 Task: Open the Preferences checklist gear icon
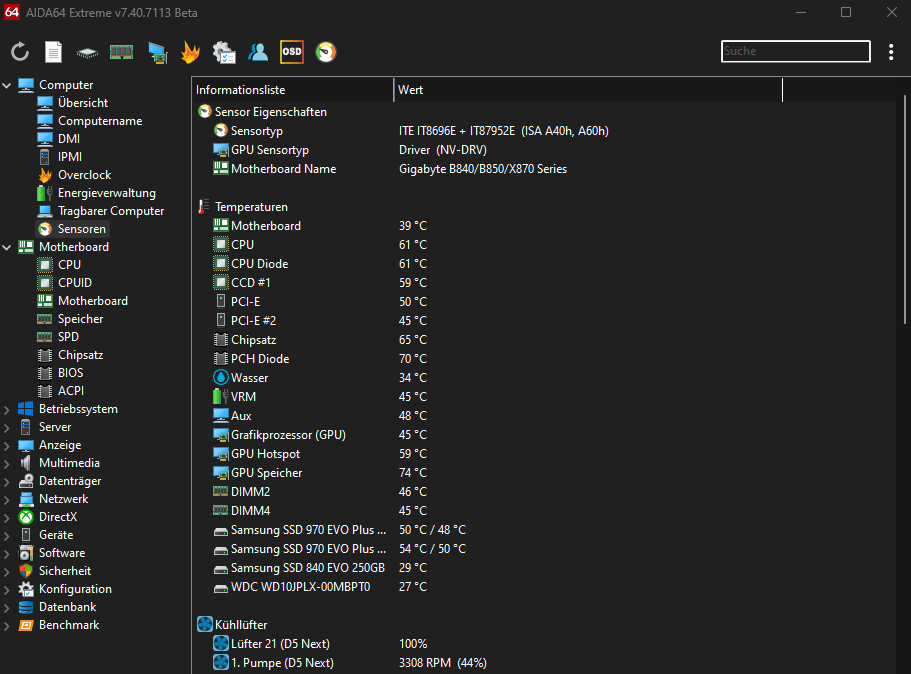pyautogui.click(x=224, y=52)
